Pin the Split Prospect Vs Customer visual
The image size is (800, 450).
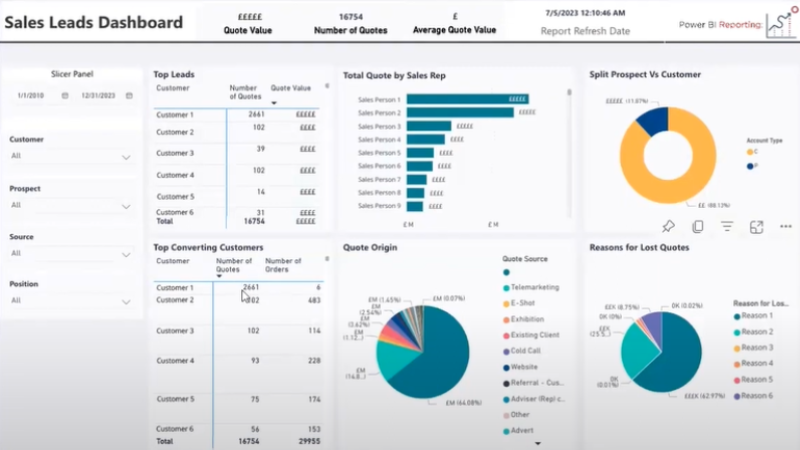668,226
